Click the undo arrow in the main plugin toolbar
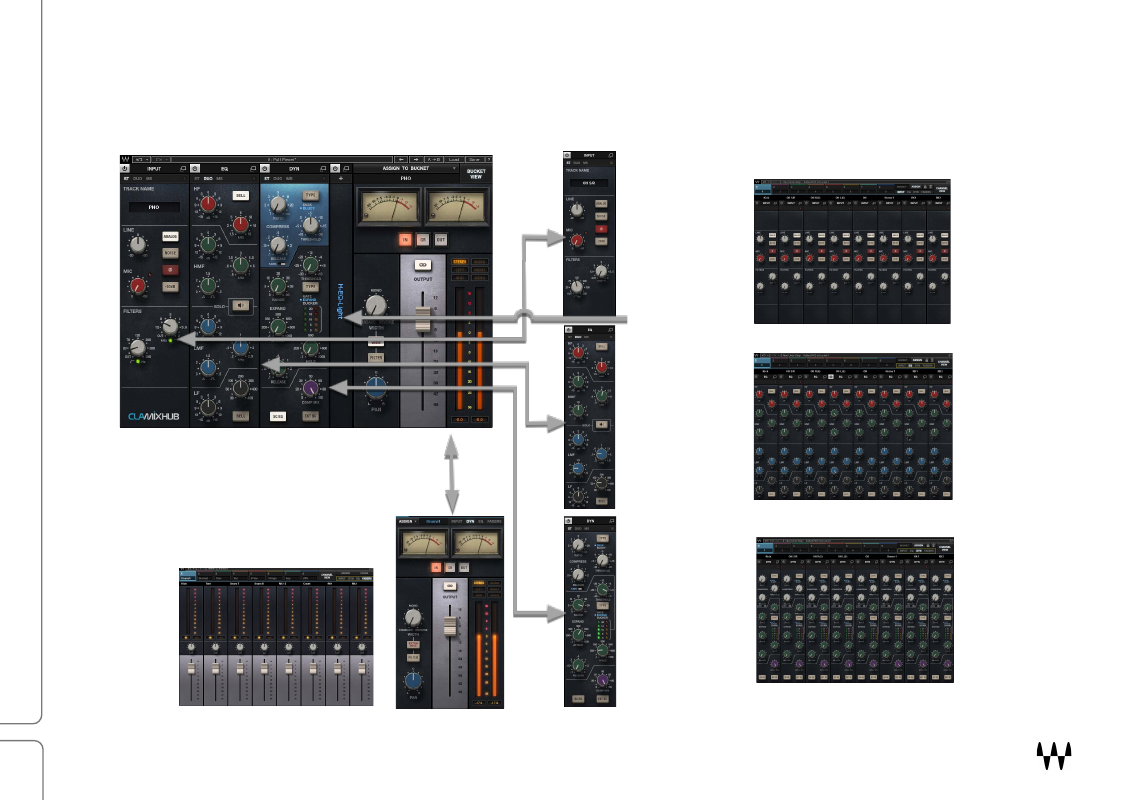 [401, 159]
